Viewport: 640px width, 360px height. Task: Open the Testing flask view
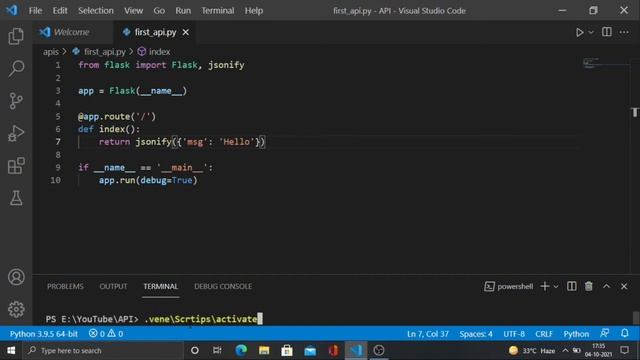click(16, 198)
